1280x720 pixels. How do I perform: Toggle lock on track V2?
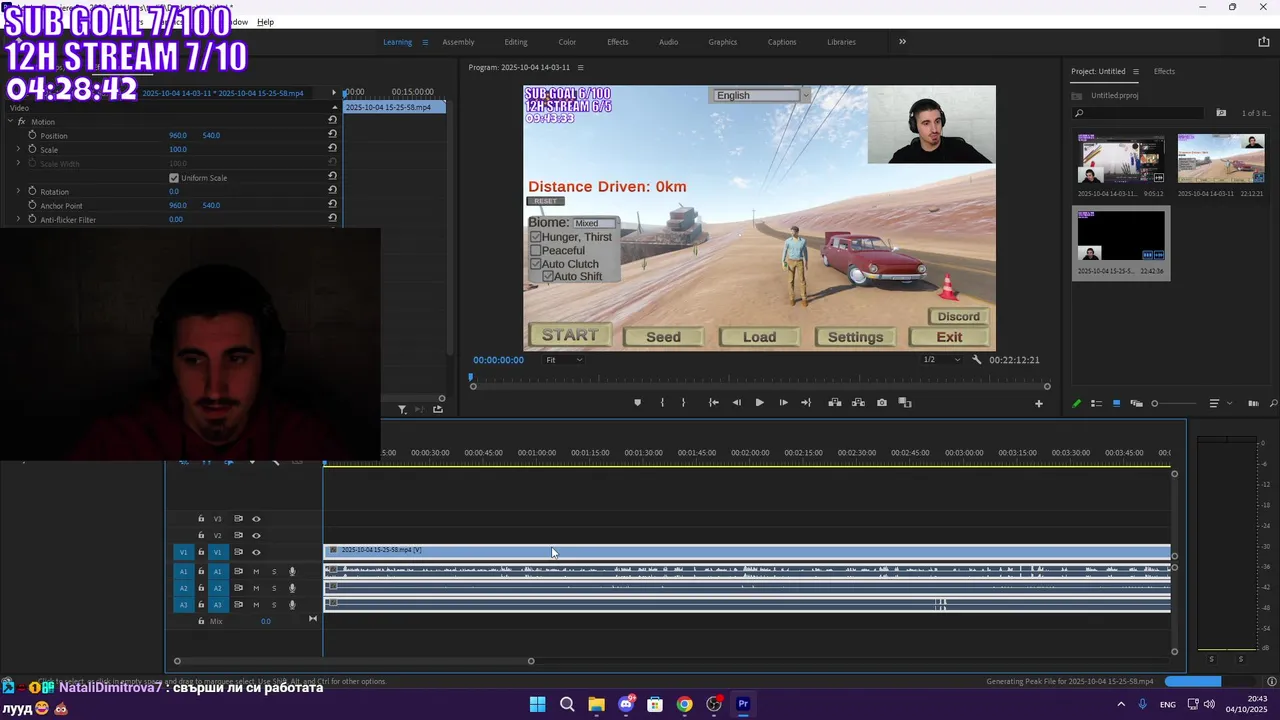(x=201, y=536)
